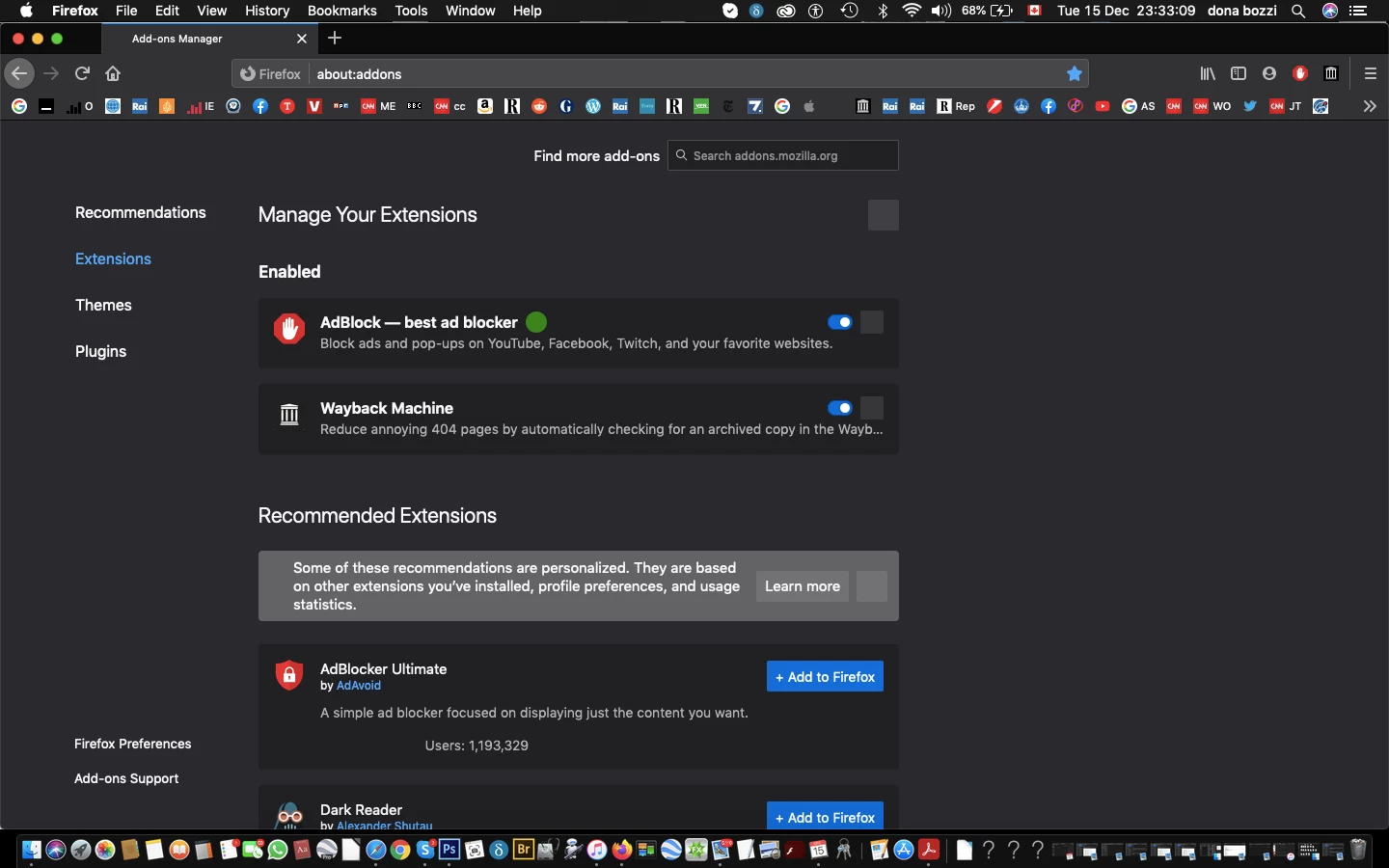Click the AdBlock red hand toolbar icon

pos(1300,73)
